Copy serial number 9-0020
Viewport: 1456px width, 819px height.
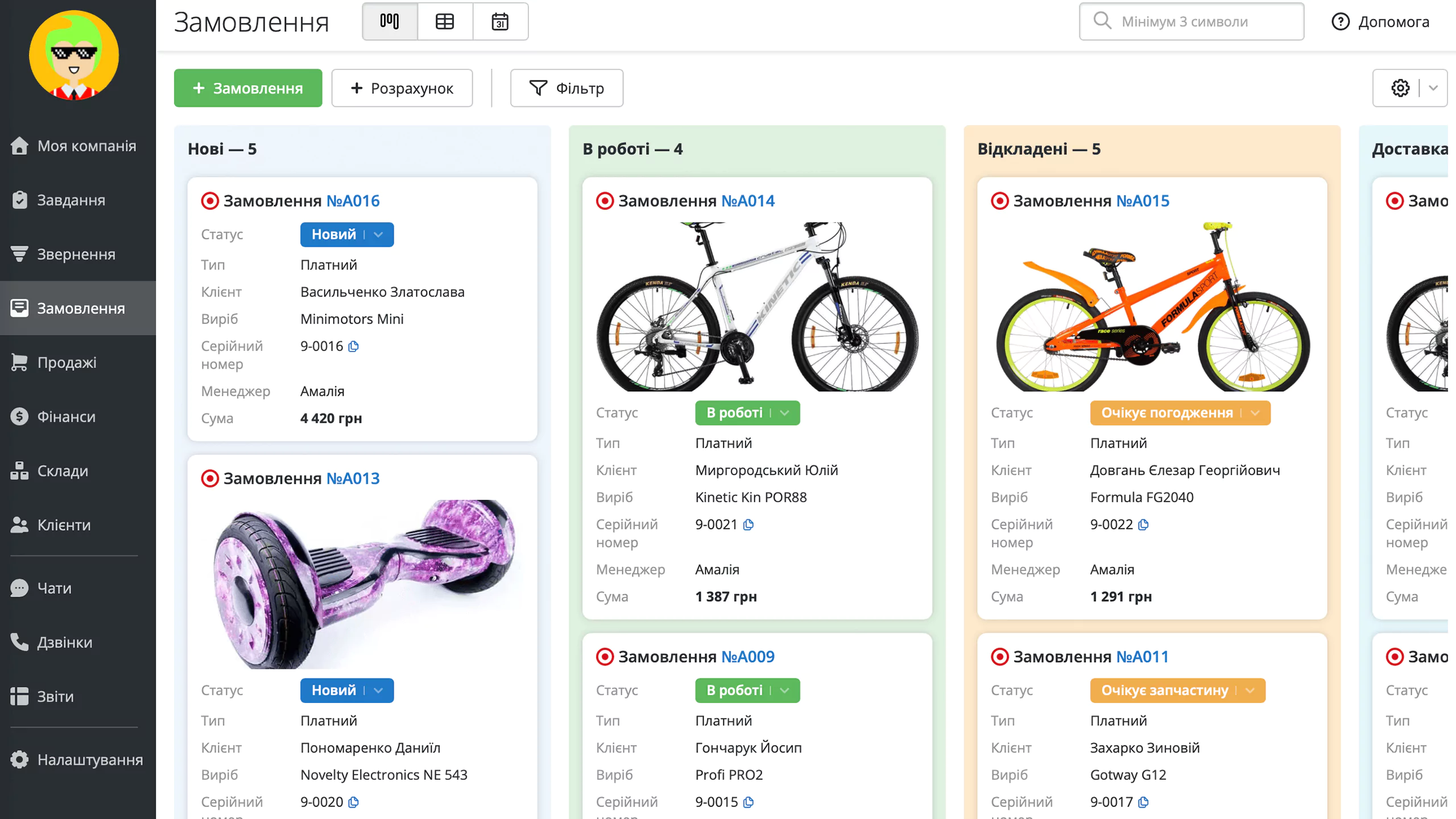tap(354, 802)
